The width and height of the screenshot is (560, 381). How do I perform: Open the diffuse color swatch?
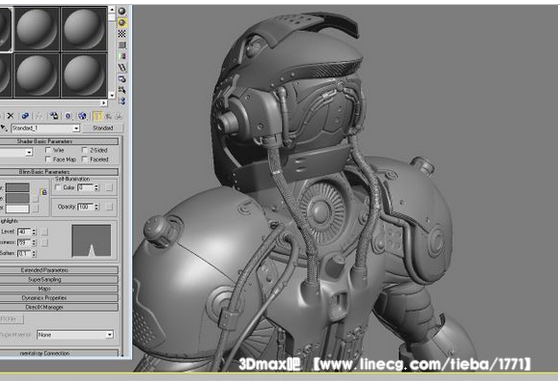coord(18,198)
